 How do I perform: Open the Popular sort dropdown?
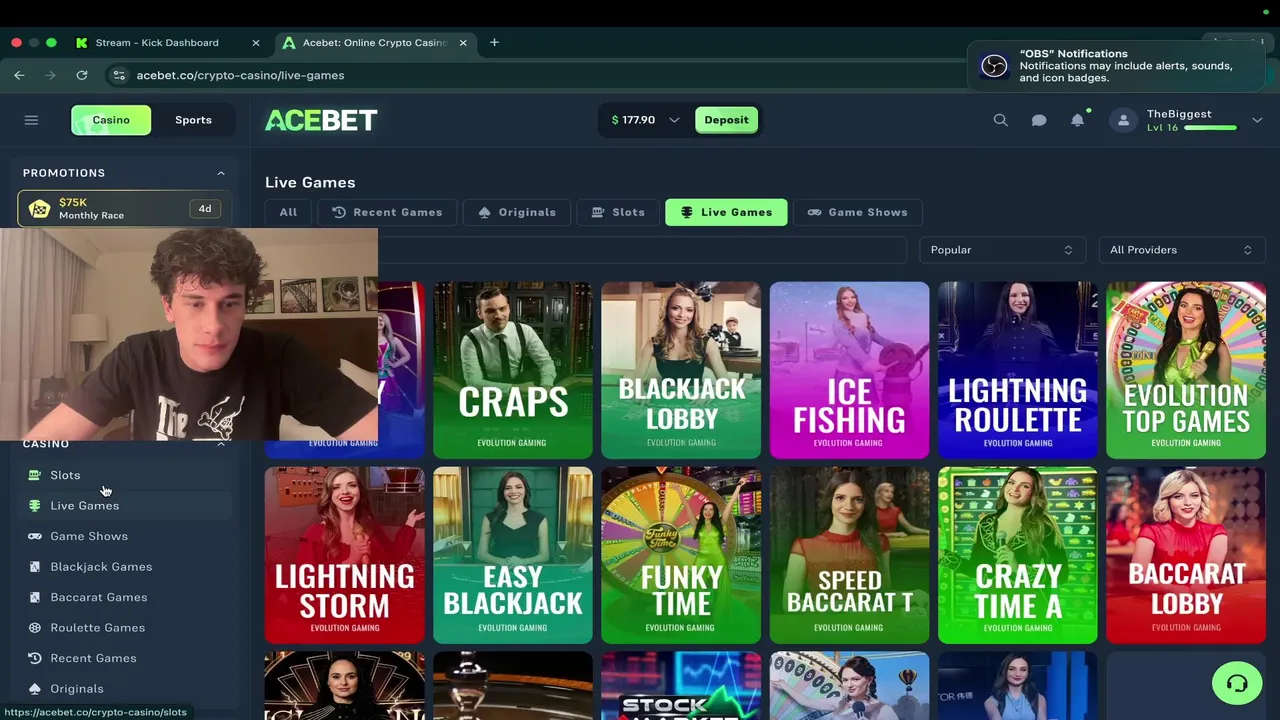click(1002, 250)
